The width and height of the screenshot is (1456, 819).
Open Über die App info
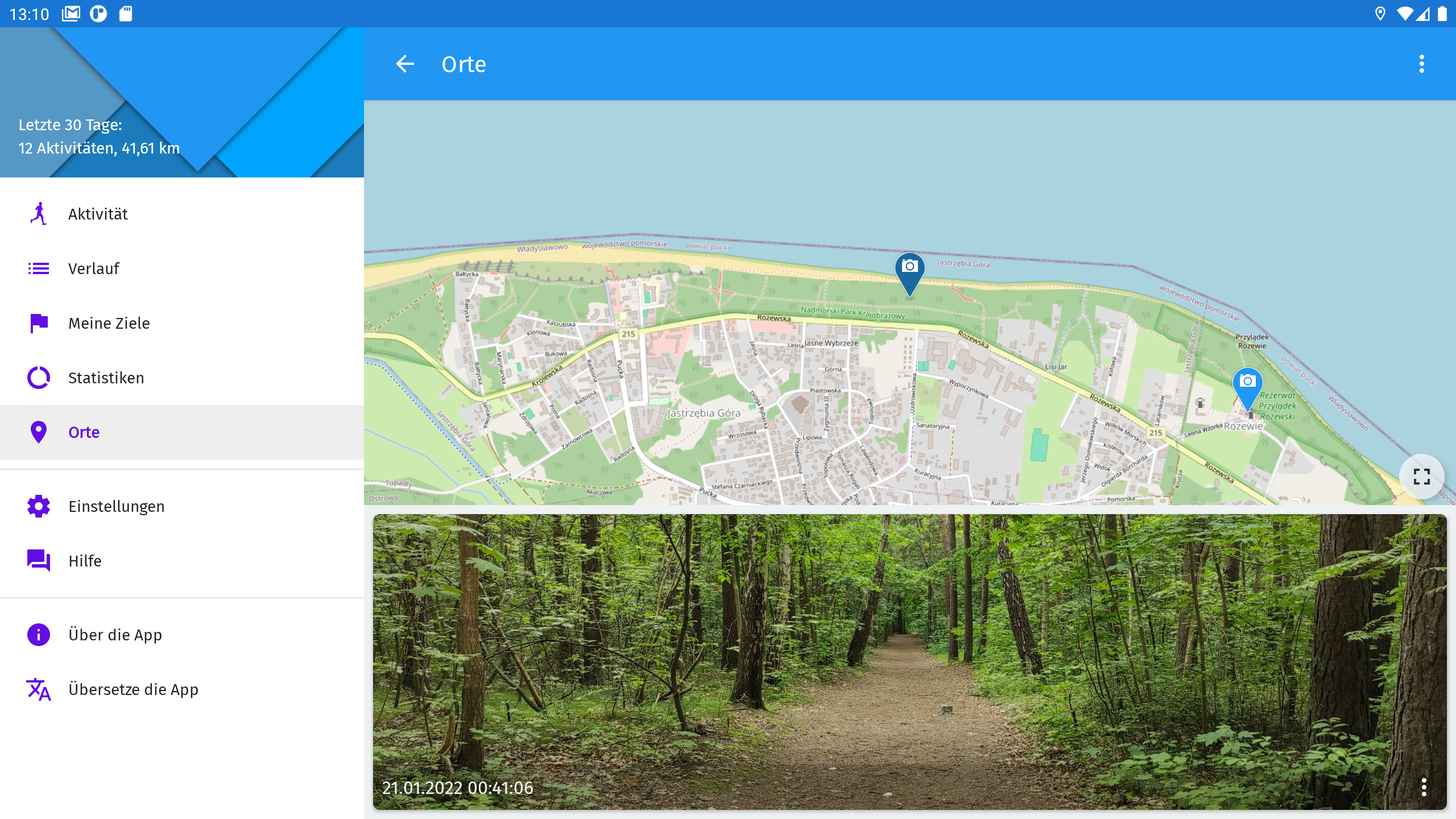click(115, 635)
